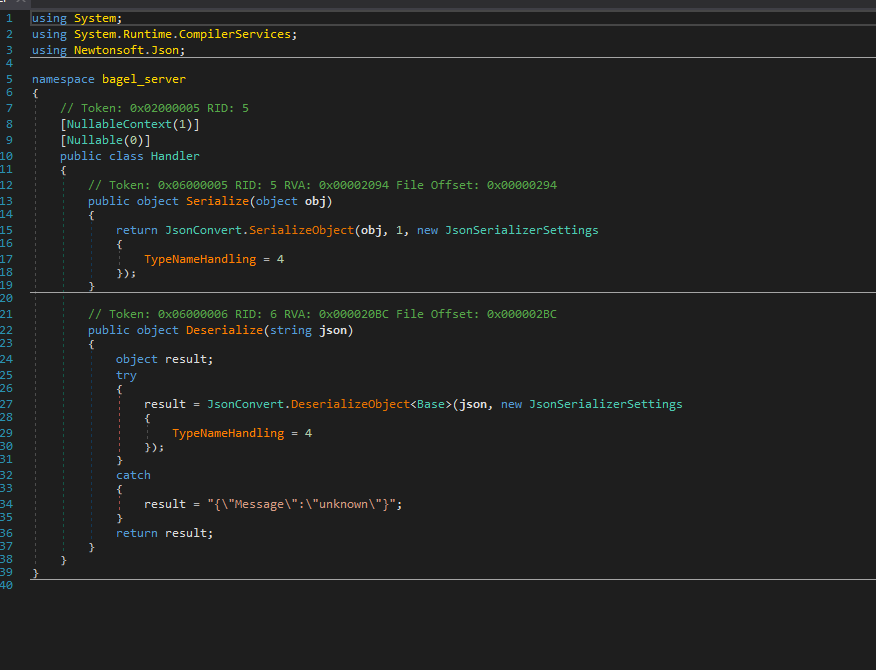The height and width of the screenshot is (670, 876).
Task: Click JsonConvert on the DeserializeObject line
Action: pyautogui.click(x=246, y=404)
